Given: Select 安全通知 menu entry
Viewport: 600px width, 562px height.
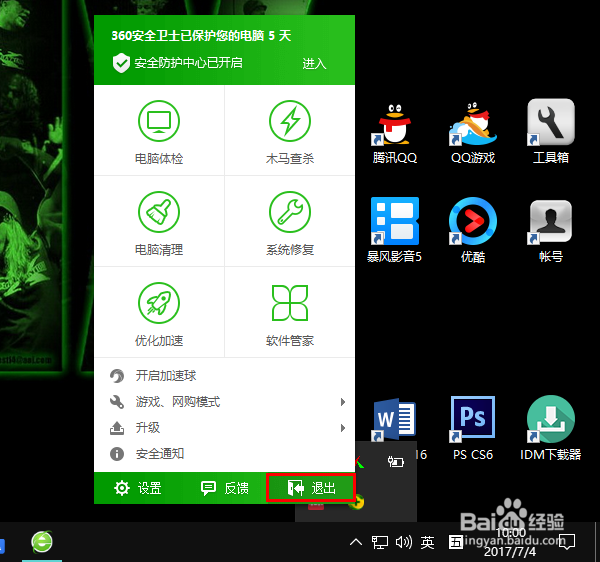Looking at the screenshot, I should click(225, 454).
